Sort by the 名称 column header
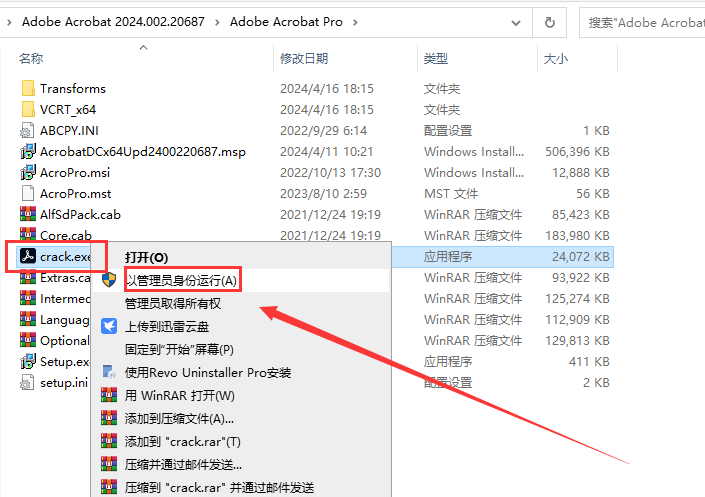705x497 pixels. click(31, 58)
